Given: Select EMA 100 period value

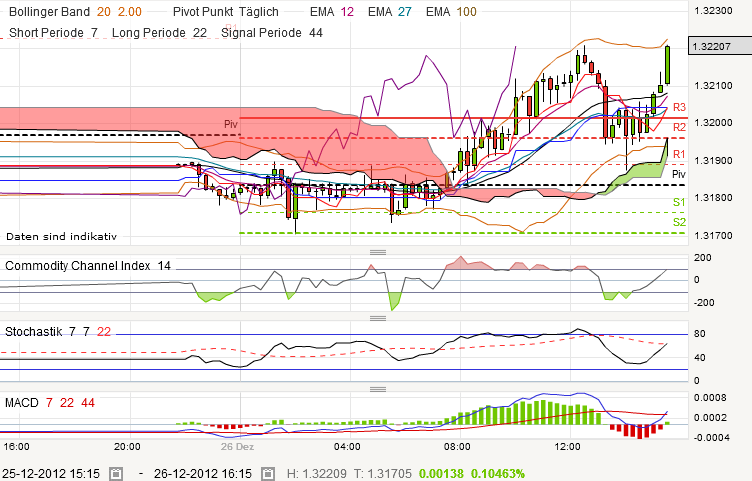Looking at the screenshot, I should [466, 12].
